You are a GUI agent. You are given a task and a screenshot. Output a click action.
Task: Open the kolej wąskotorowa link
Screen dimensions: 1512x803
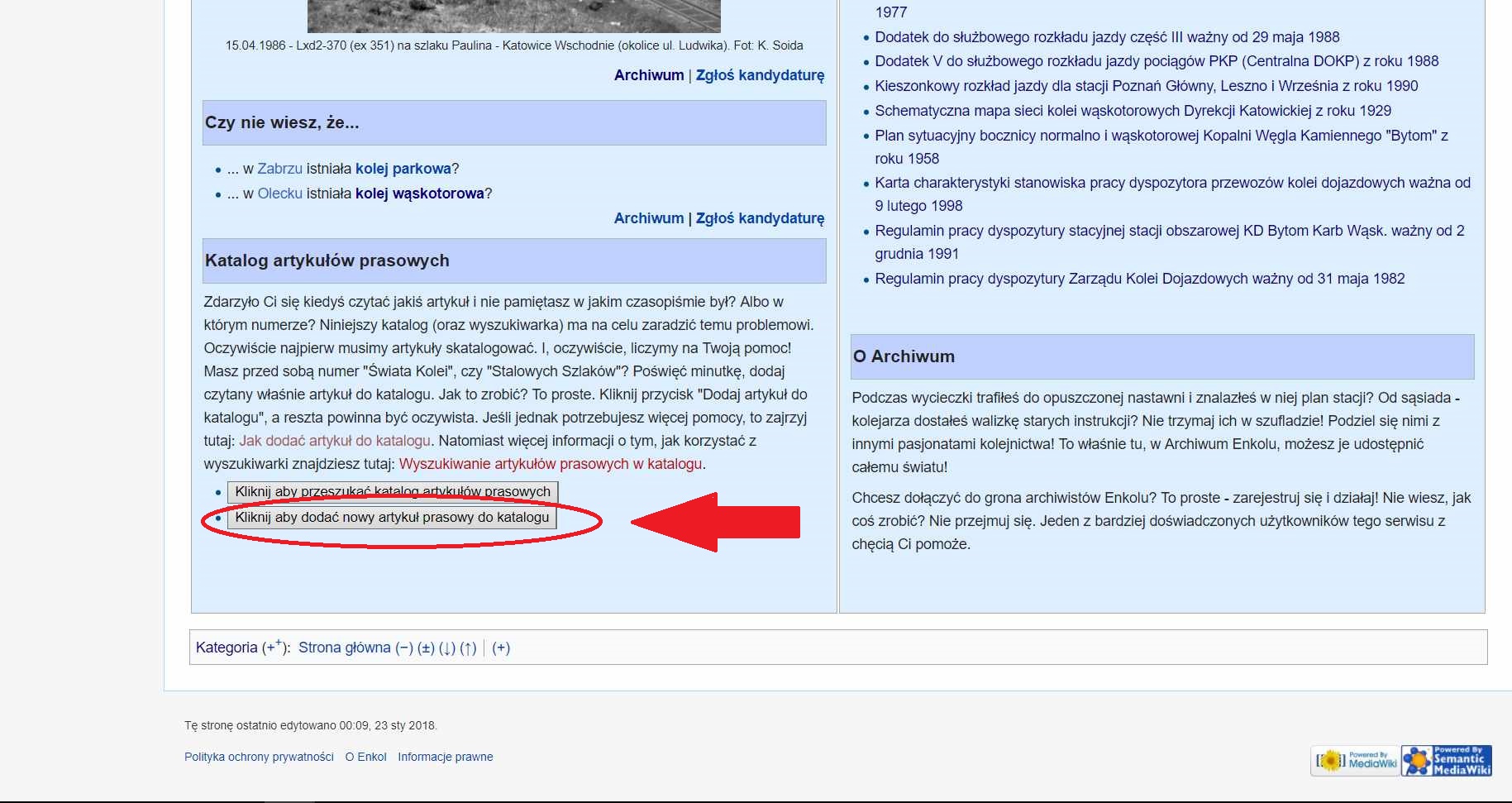419,194
